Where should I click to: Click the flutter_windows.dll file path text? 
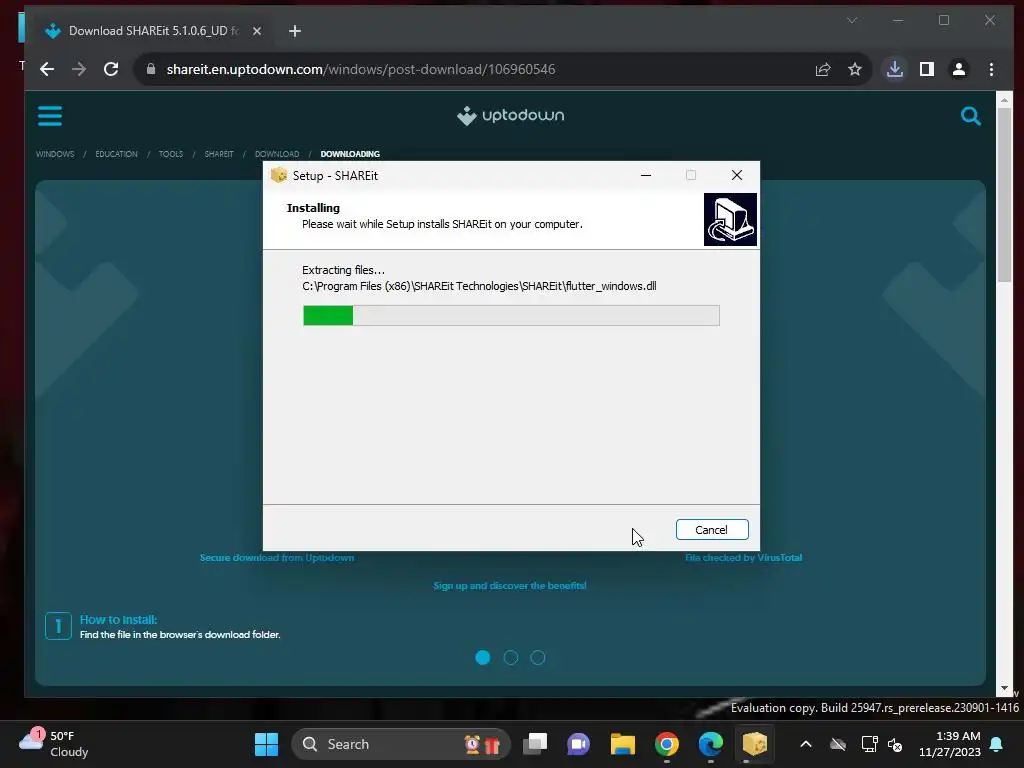pos(479,286)
